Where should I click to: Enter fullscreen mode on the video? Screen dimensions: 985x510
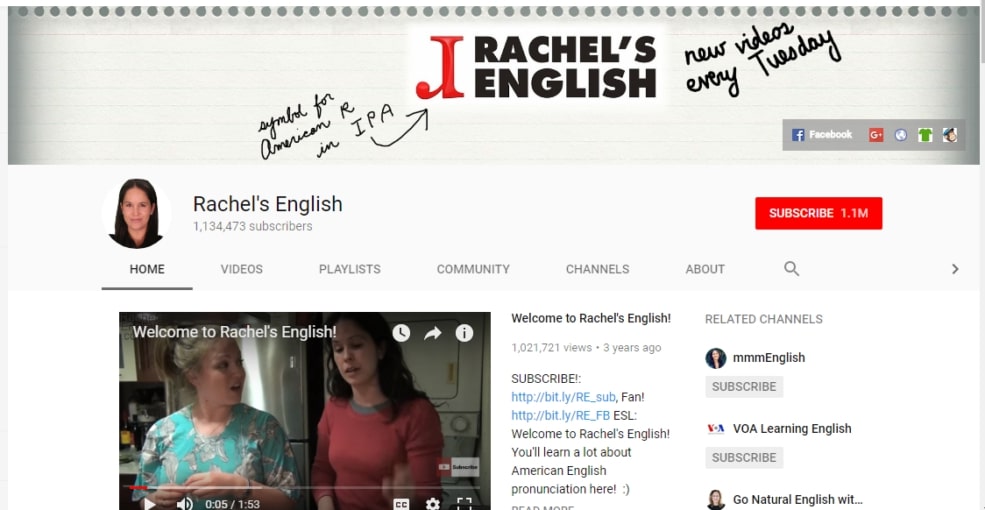pyautogui.click(x=464, y=503)
